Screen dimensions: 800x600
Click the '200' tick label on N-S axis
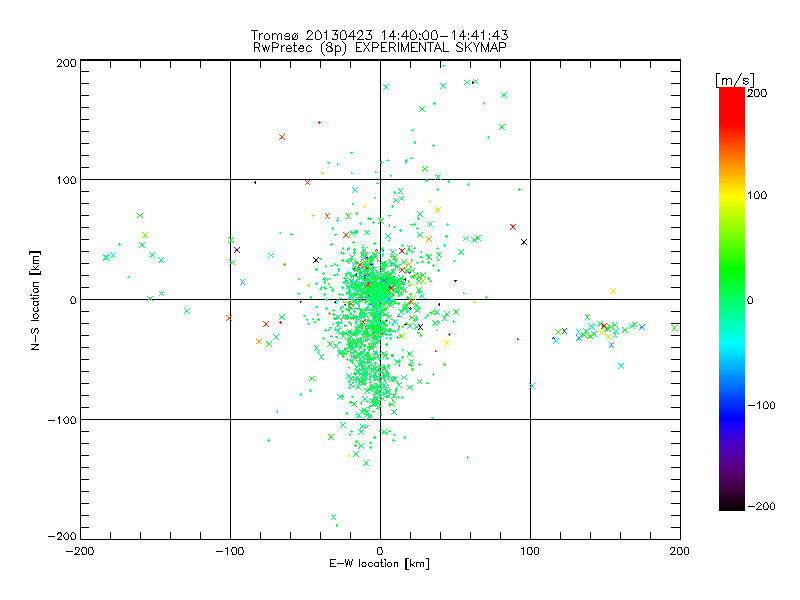click(x=66, y=63)
